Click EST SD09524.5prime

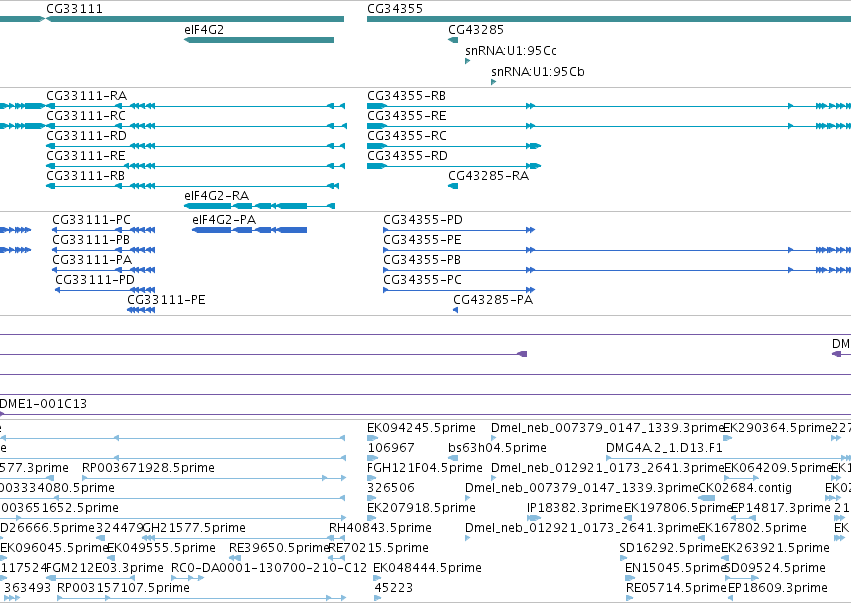click(x=741, y=578)
